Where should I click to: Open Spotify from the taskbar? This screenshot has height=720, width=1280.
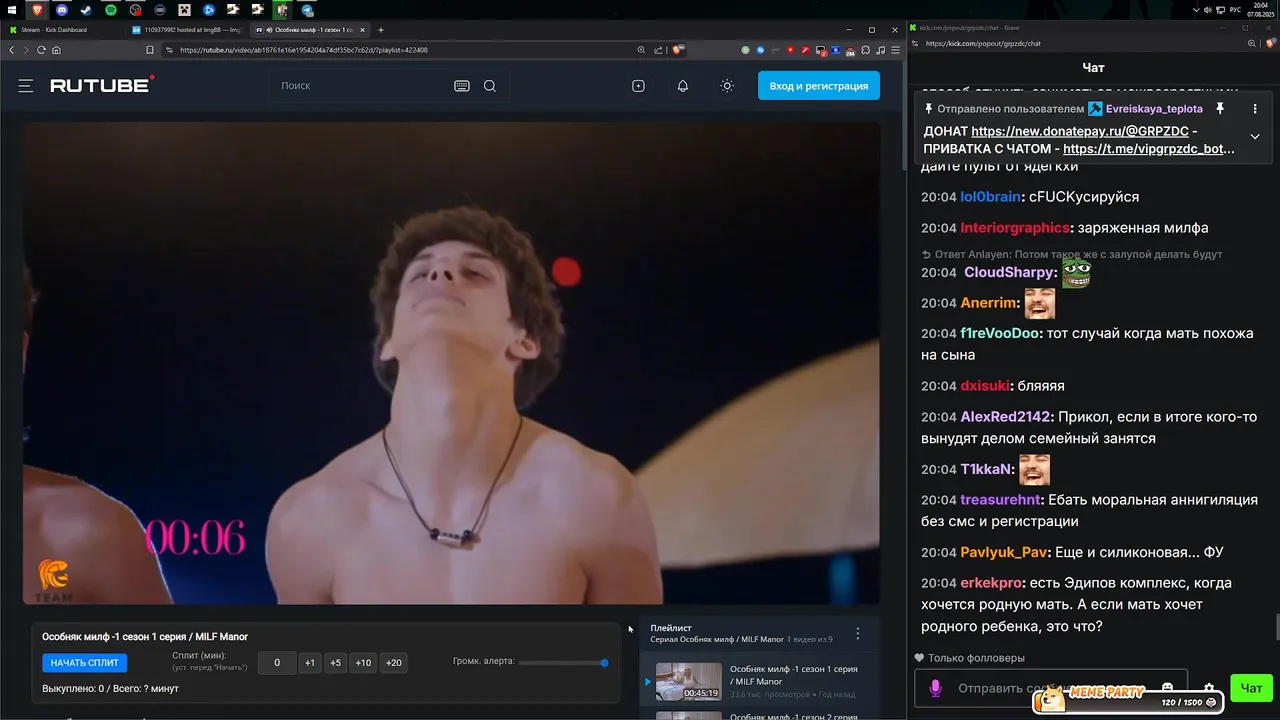(111, 10)
